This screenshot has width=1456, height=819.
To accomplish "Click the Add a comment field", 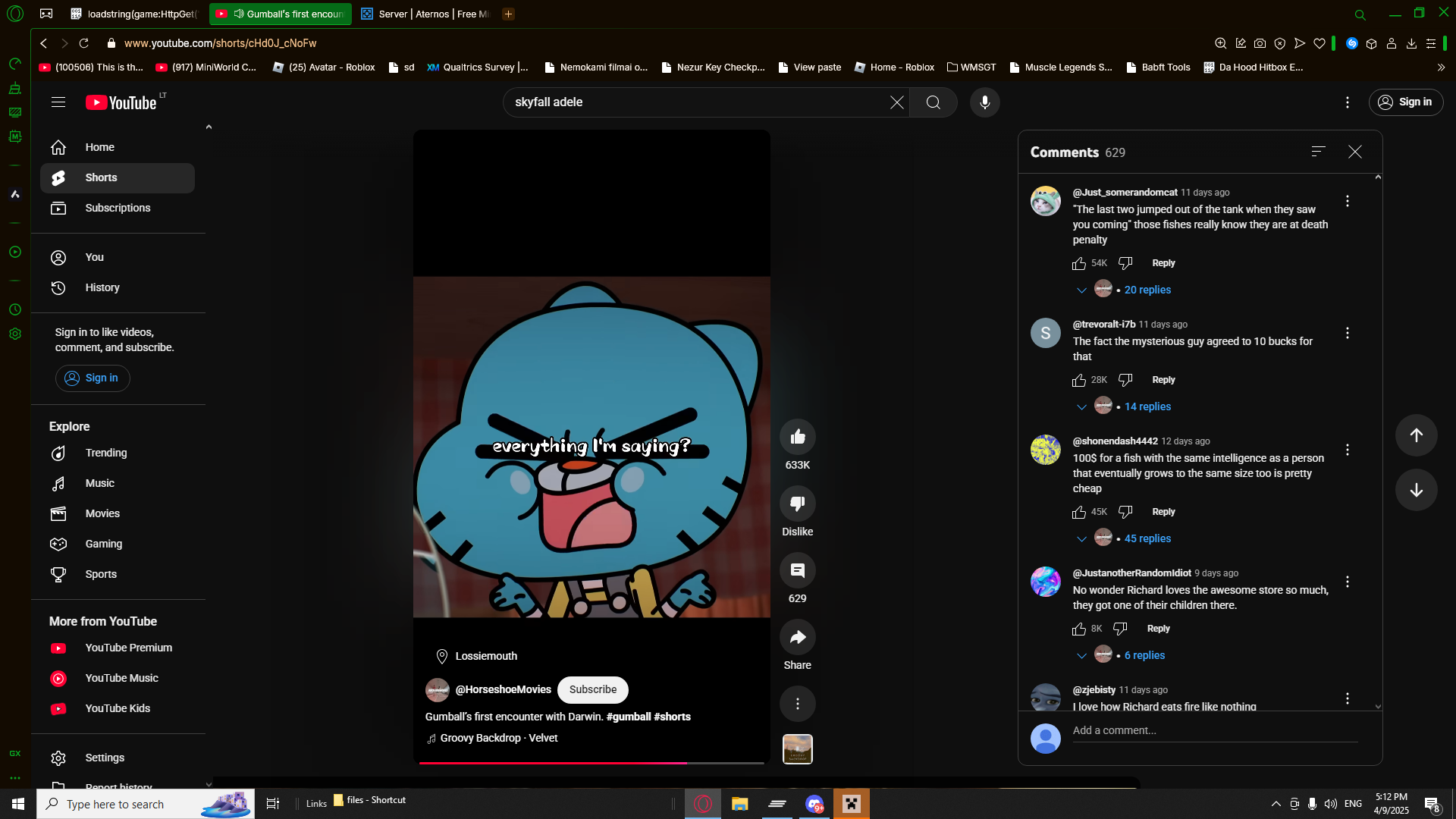I will pos(1215,731).
